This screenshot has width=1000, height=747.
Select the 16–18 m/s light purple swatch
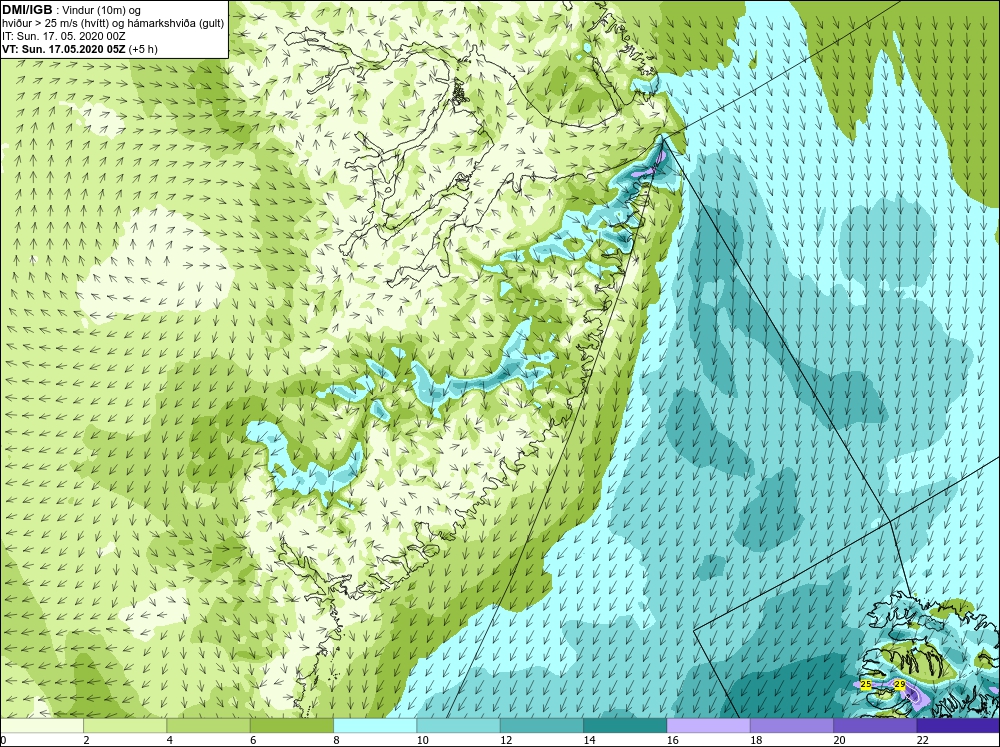709,726
